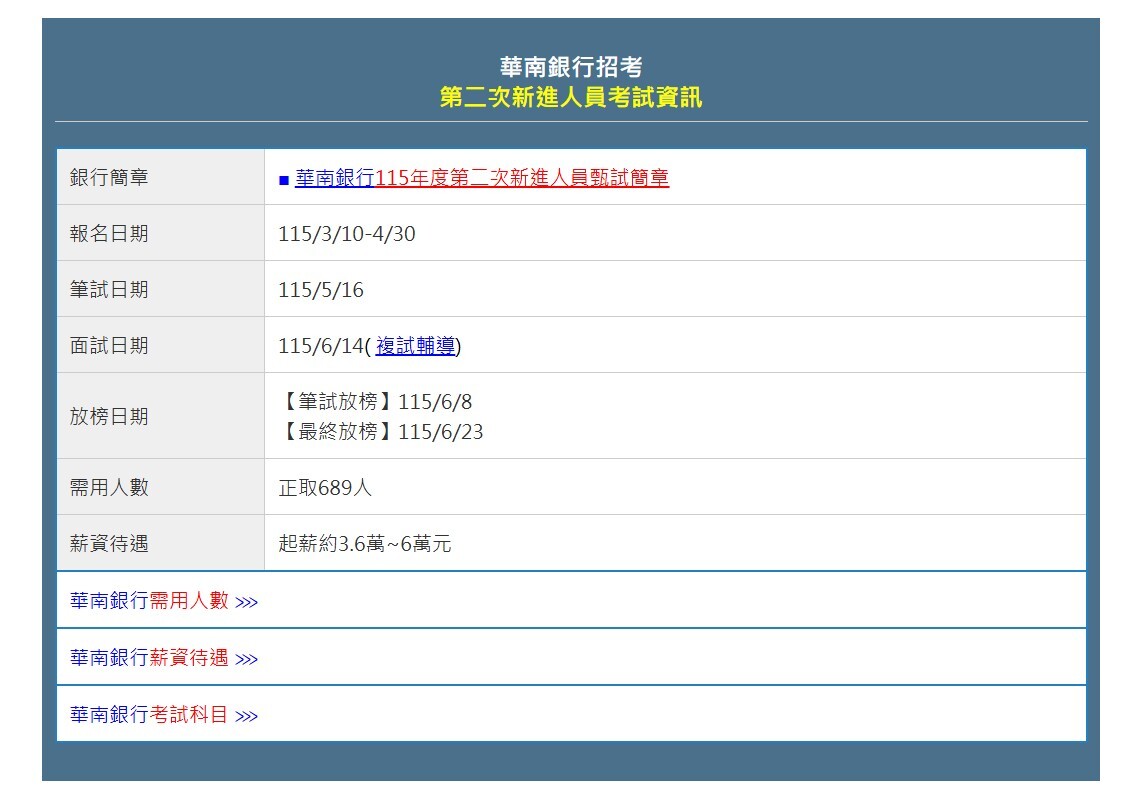Image resolution: width=1135 pixels, height=792 pixels.
Task: Click the 筆試日期 value 115/5/16
Action: [x=321, y=290]
